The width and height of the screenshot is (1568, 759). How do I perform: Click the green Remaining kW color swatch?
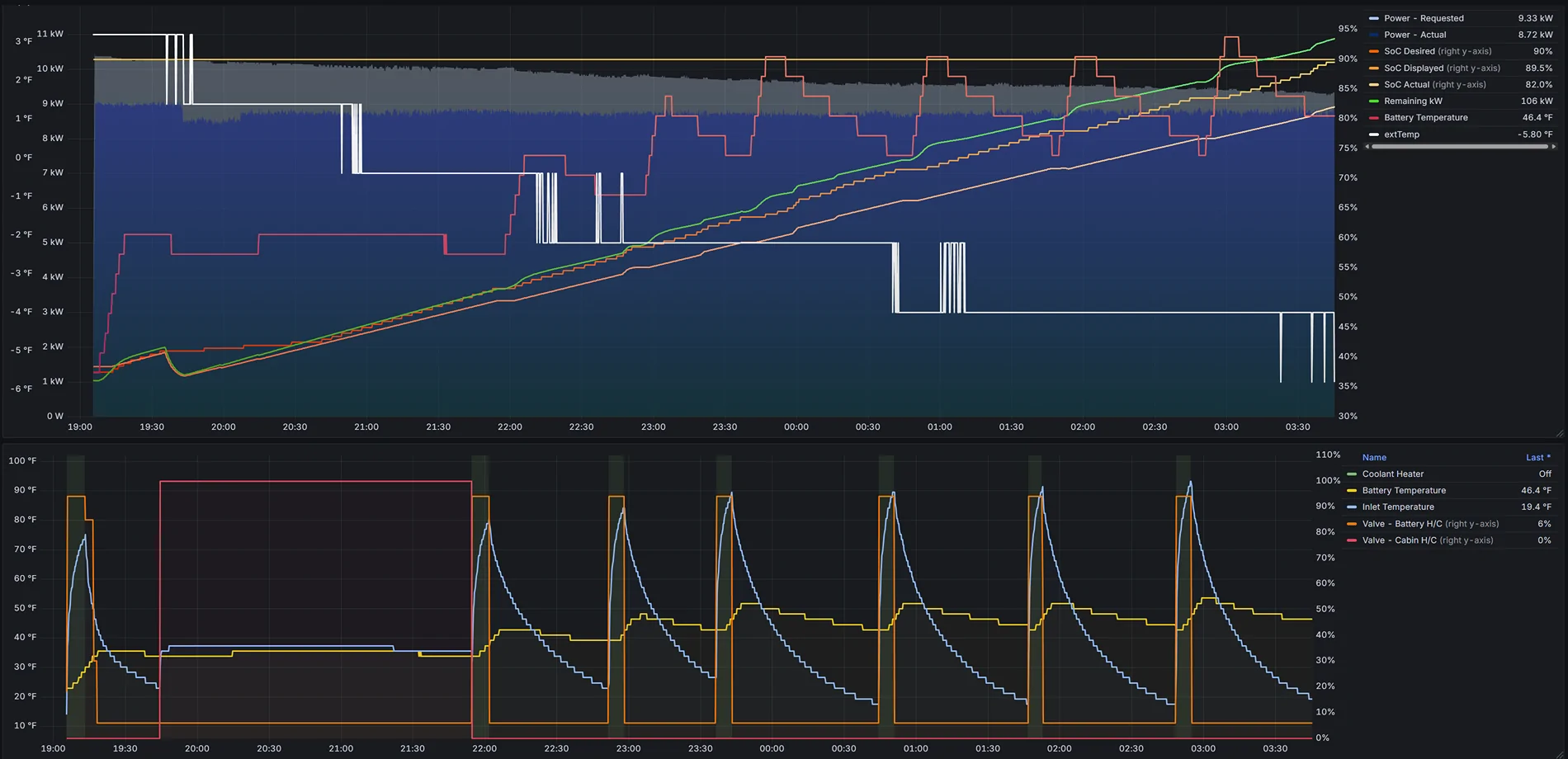coord(1373,101)
